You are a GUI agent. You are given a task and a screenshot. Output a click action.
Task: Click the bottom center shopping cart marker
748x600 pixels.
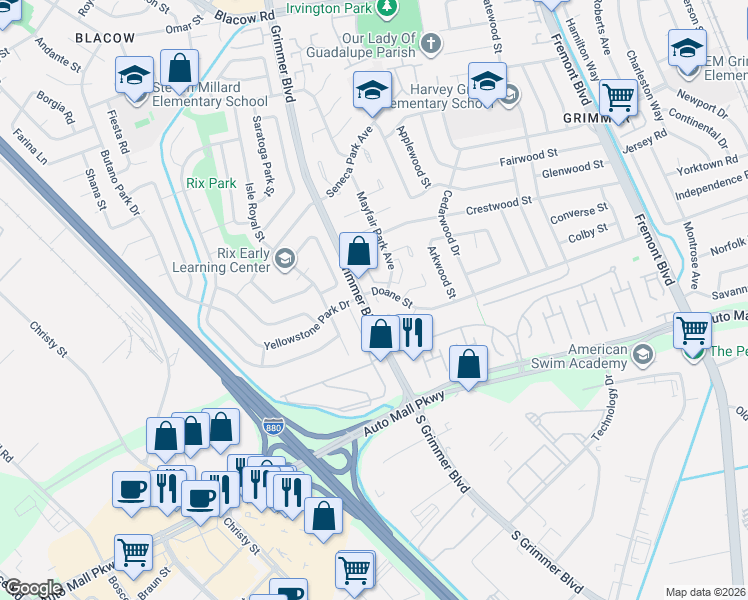click(355, 570)
